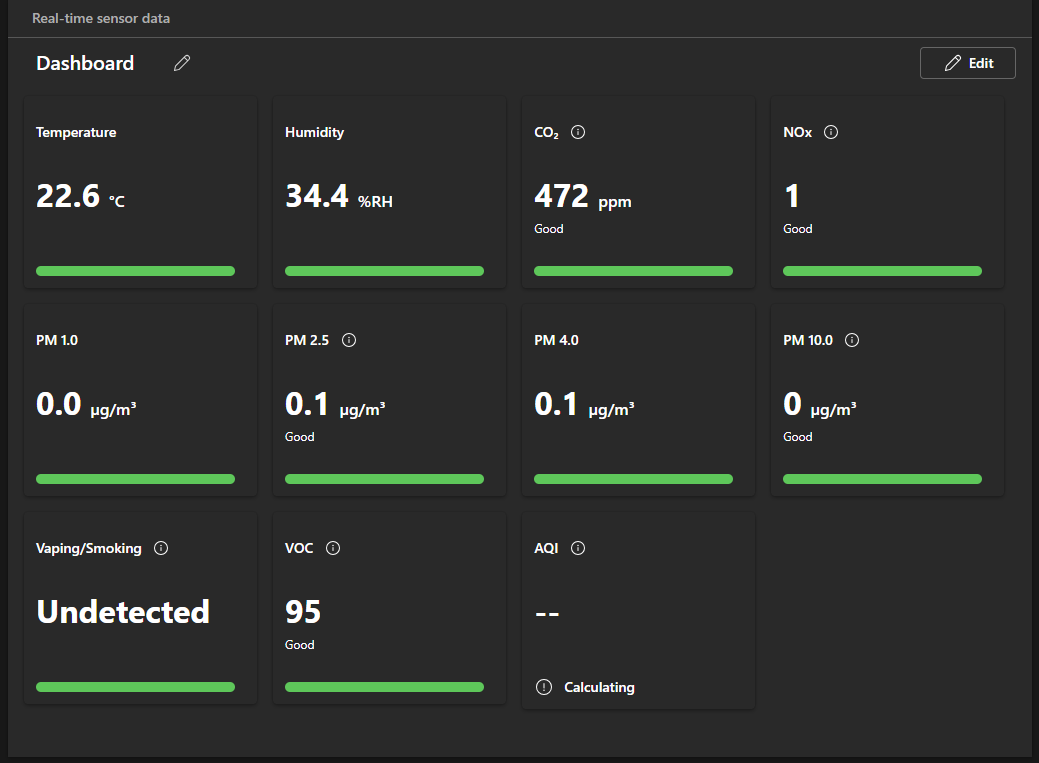Click the Temperature green status bar
Screen dimensions: 1039x763
coord(135,271)
